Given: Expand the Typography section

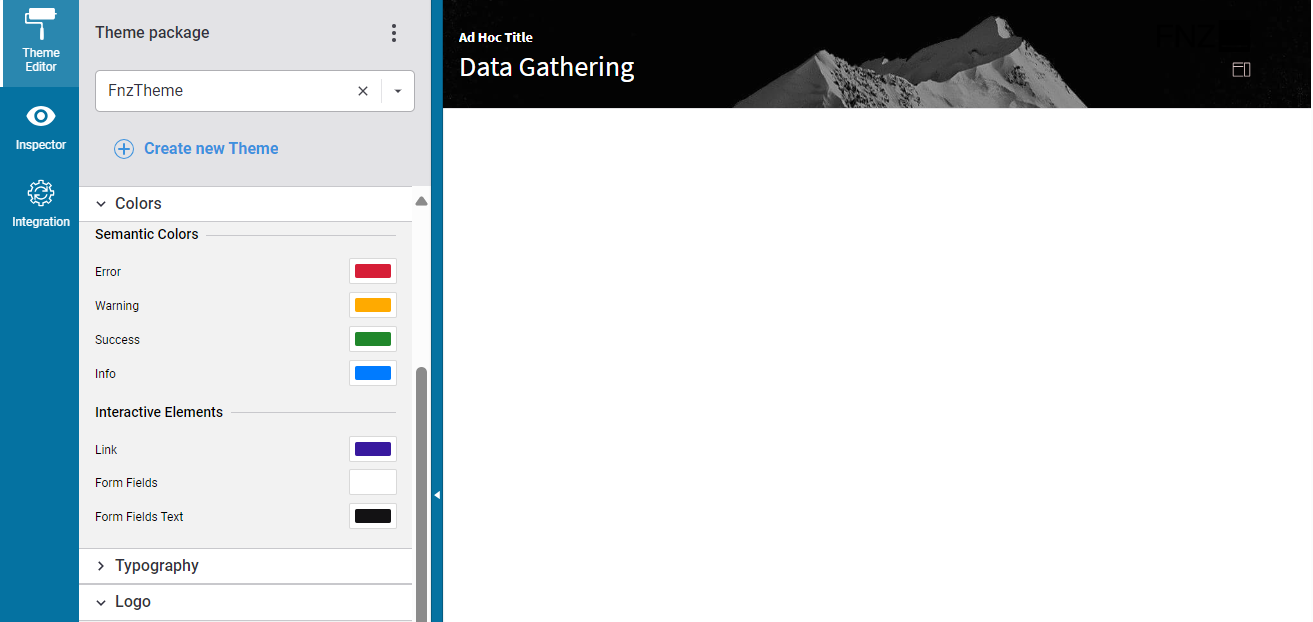Looking at the screenshot, I should [x=245, y=566].
